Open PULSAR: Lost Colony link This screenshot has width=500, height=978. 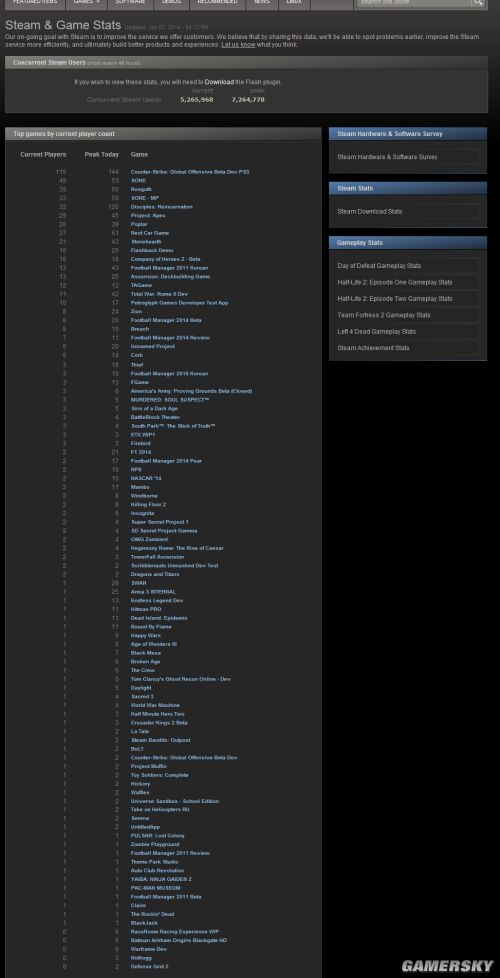click(158, 836)
